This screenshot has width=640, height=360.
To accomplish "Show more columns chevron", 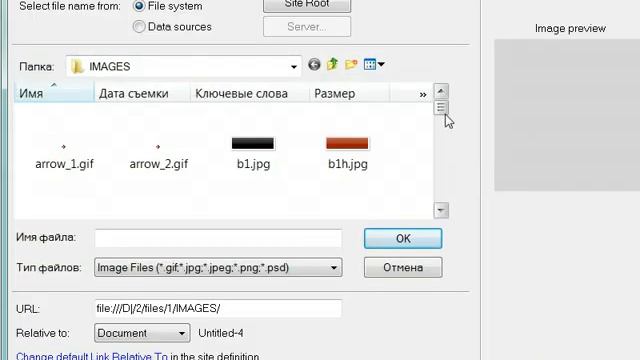I will 423,94.
